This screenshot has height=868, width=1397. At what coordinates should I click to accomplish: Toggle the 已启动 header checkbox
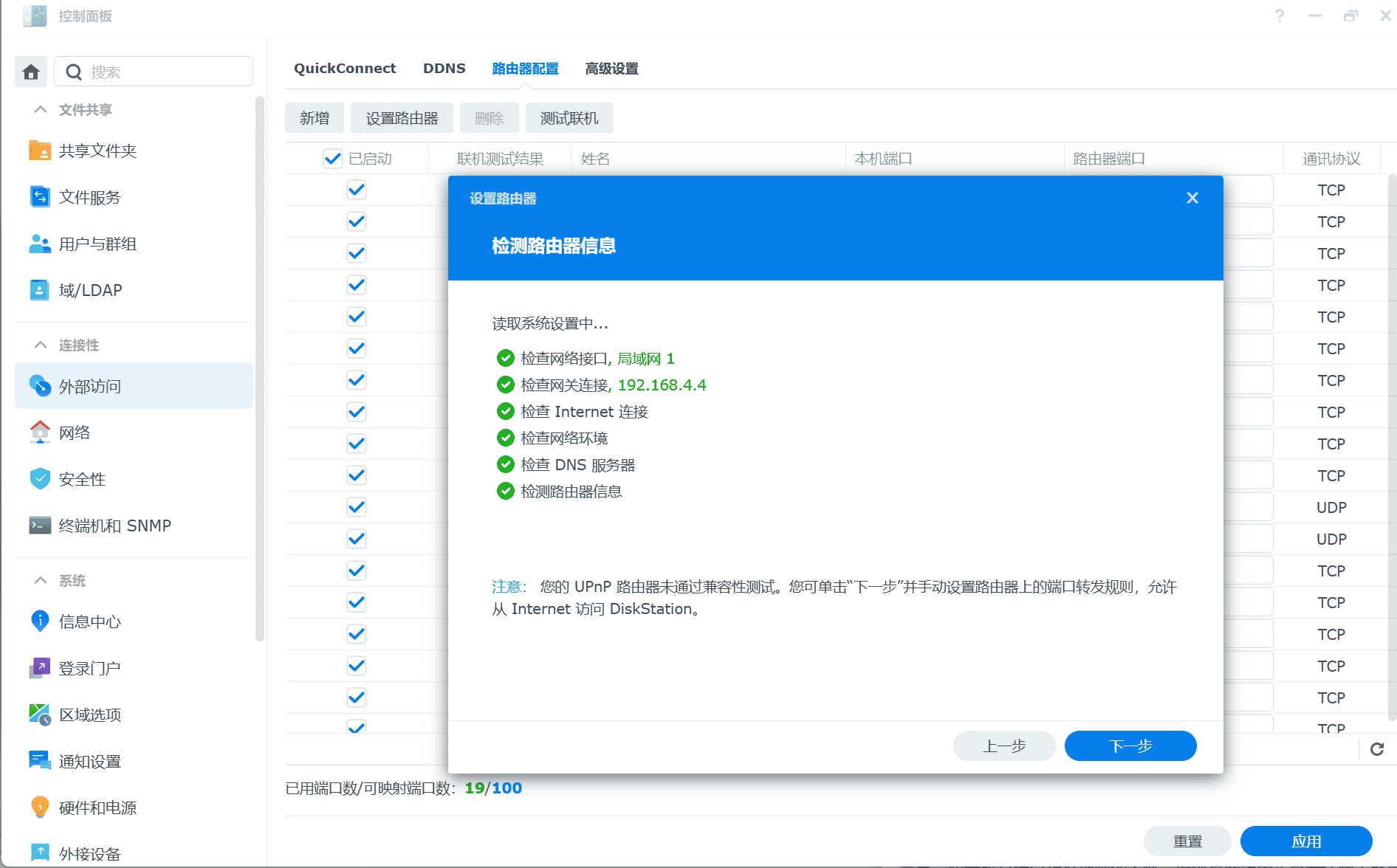click(333, 159)
